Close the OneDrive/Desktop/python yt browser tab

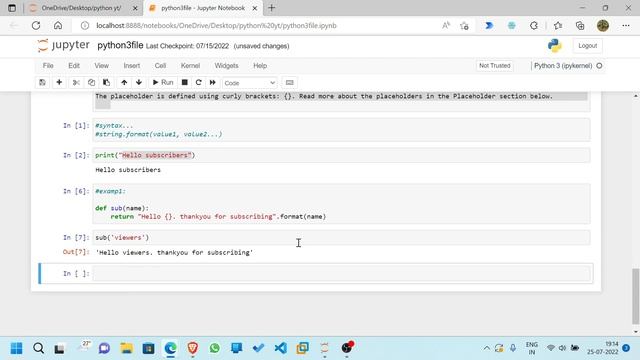135,8
